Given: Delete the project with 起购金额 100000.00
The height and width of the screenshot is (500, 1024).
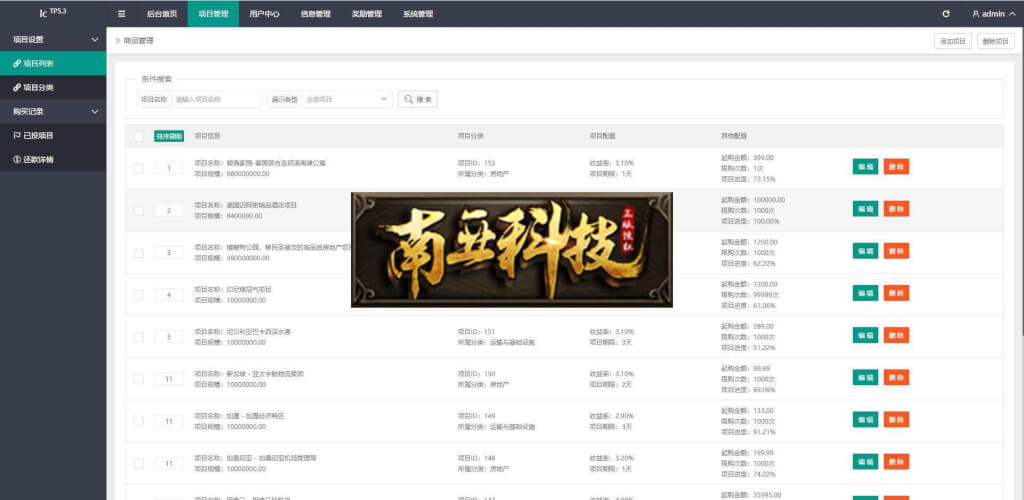Looking at the screenshot, I should [x=897, y=209].
